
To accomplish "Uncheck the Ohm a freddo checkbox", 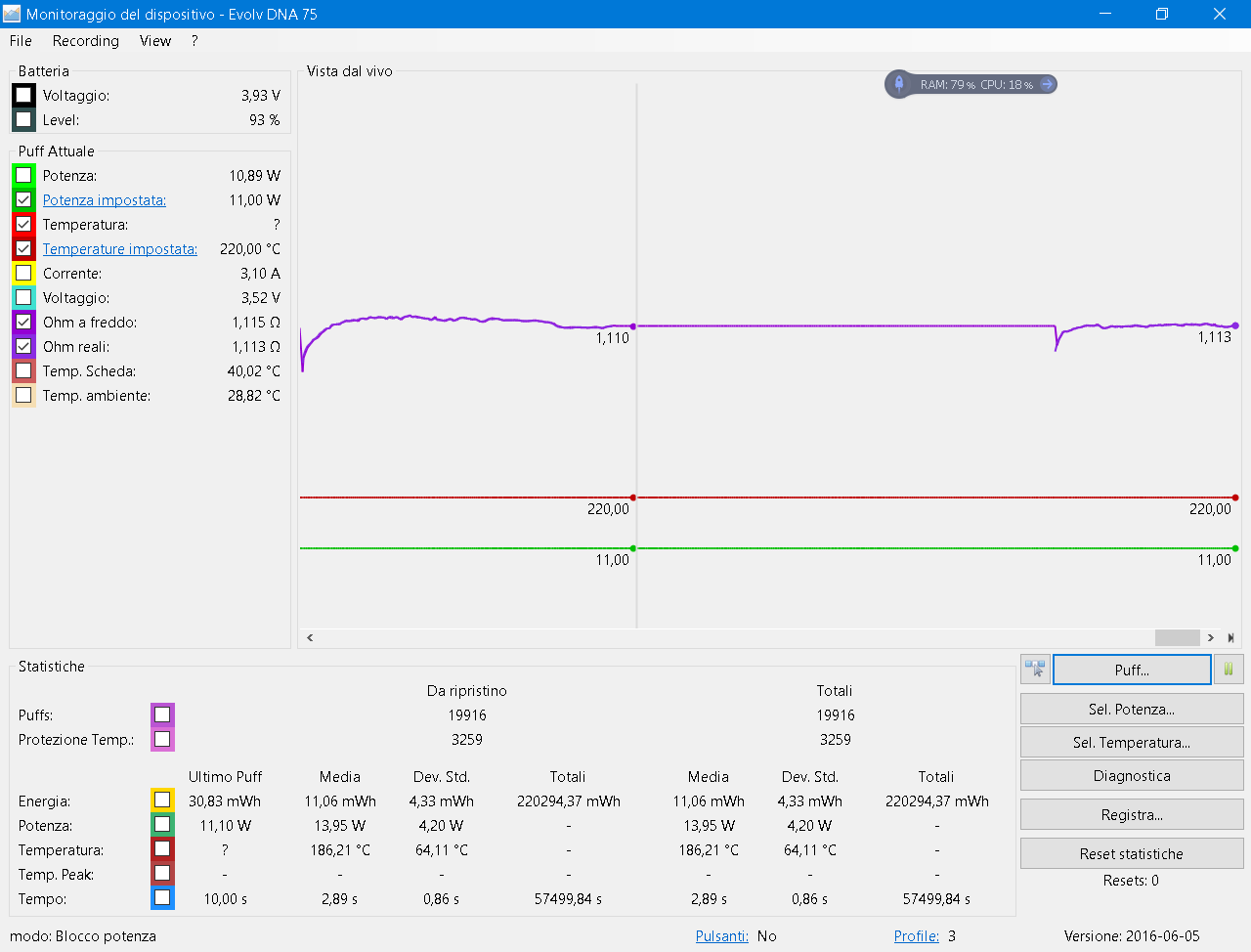I will (x=23, y=323).
